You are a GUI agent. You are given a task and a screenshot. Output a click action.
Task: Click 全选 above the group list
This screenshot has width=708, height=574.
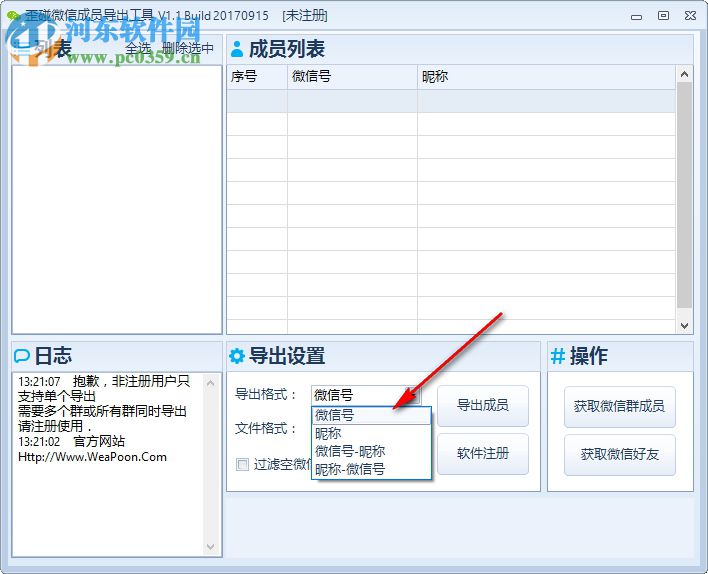(138, 48)
